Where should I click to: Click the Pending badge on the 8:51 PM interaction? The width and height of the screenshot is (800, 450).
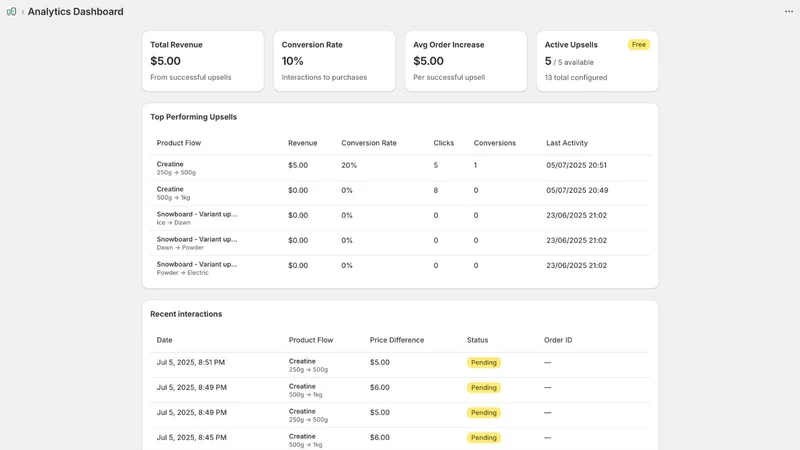click(484, 362)
